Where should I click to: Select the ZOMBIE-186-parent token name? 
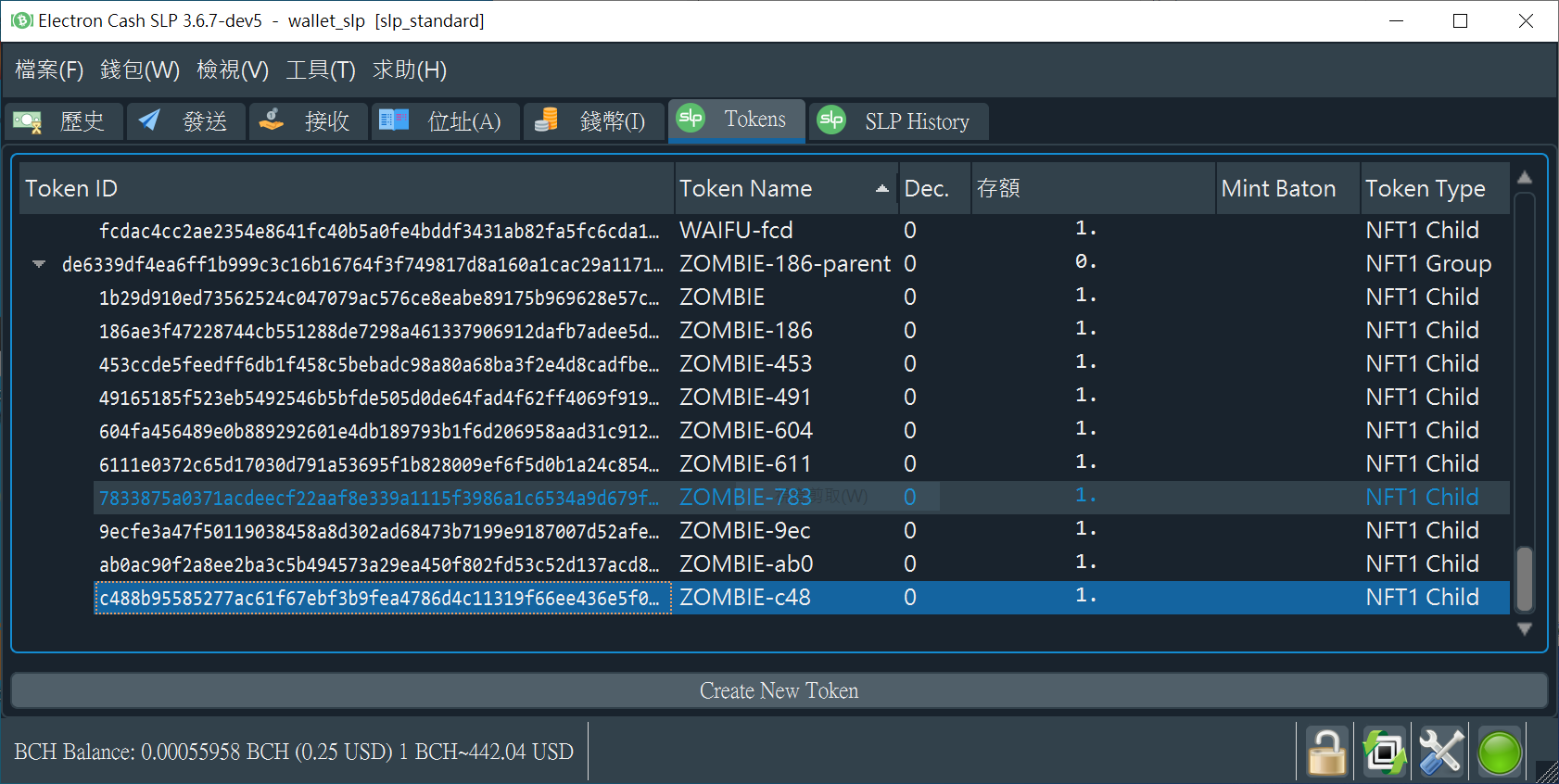point(785,264)
